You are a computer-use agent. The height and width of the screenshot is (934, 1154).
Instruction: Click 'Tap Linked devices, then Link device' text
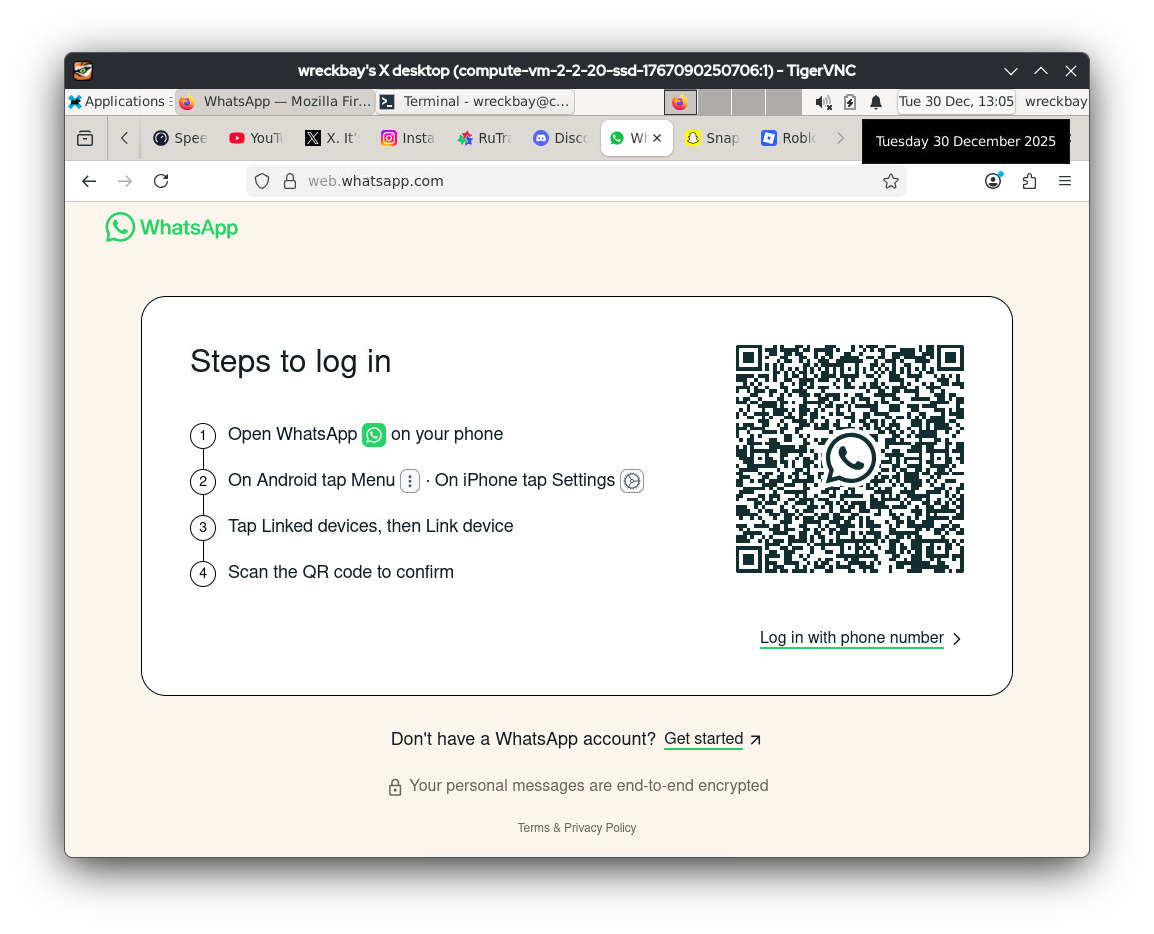point(370,526)
